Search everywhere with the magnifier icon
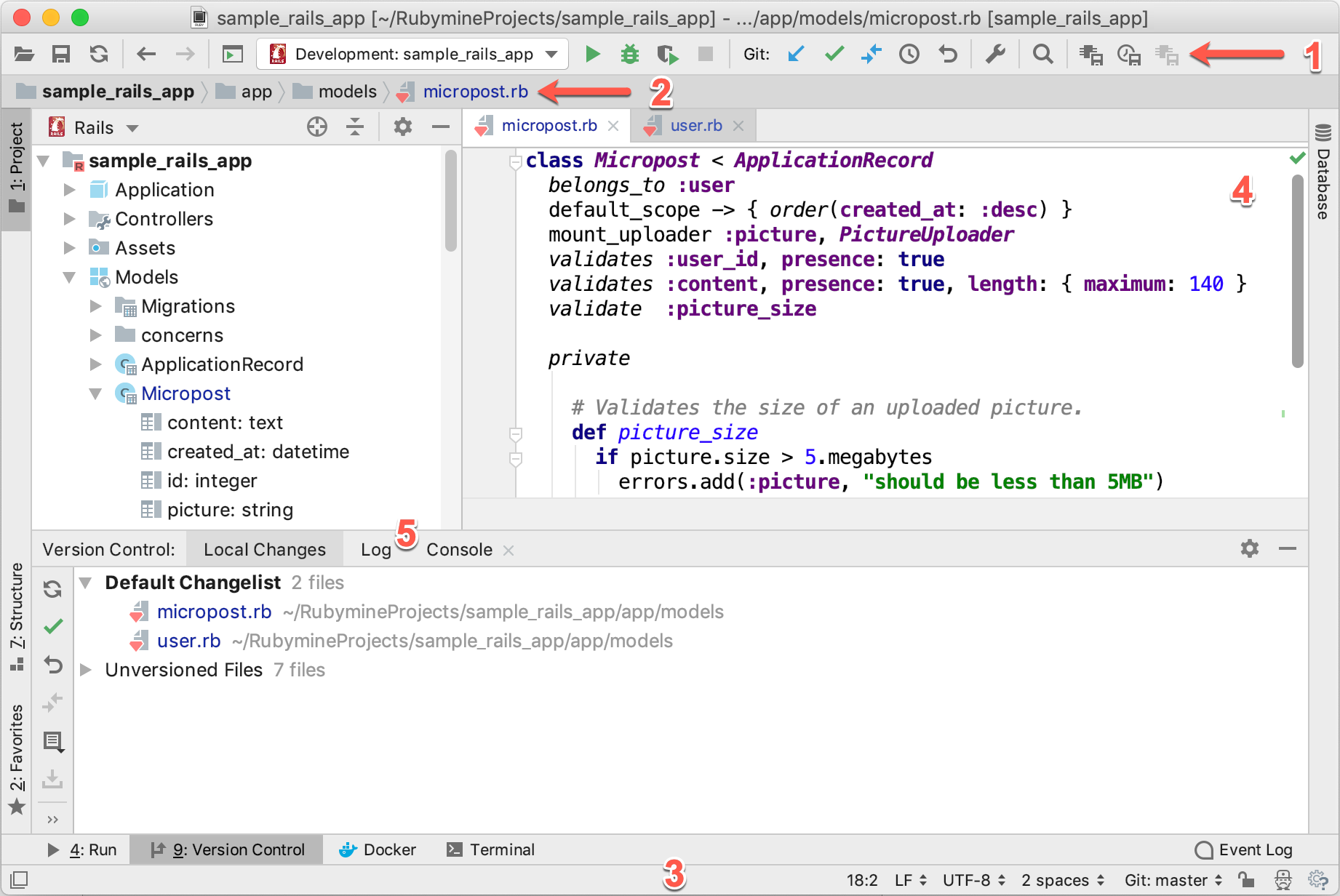 pos(1042,54)
